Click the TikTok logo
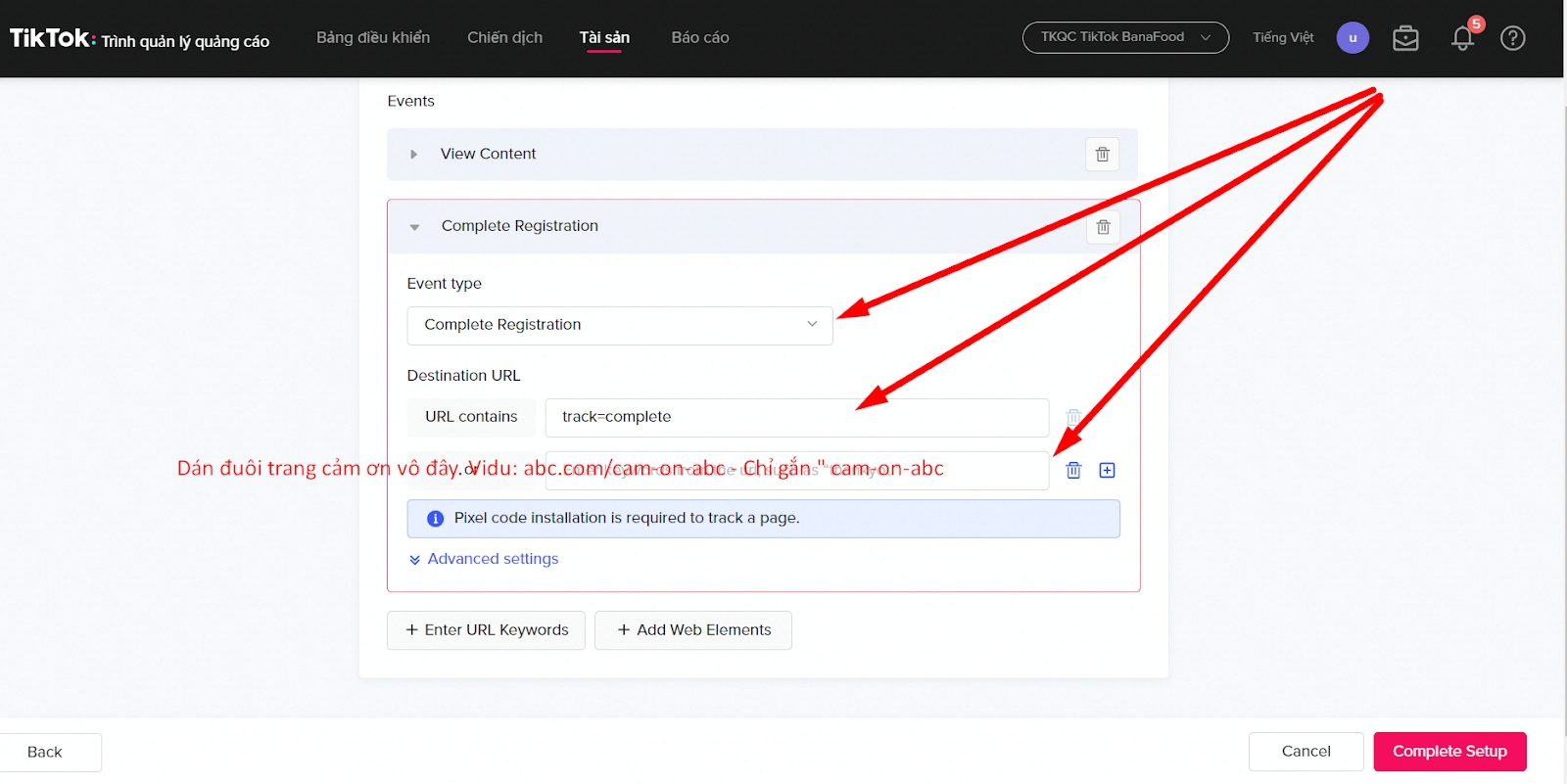 point(53,38)
